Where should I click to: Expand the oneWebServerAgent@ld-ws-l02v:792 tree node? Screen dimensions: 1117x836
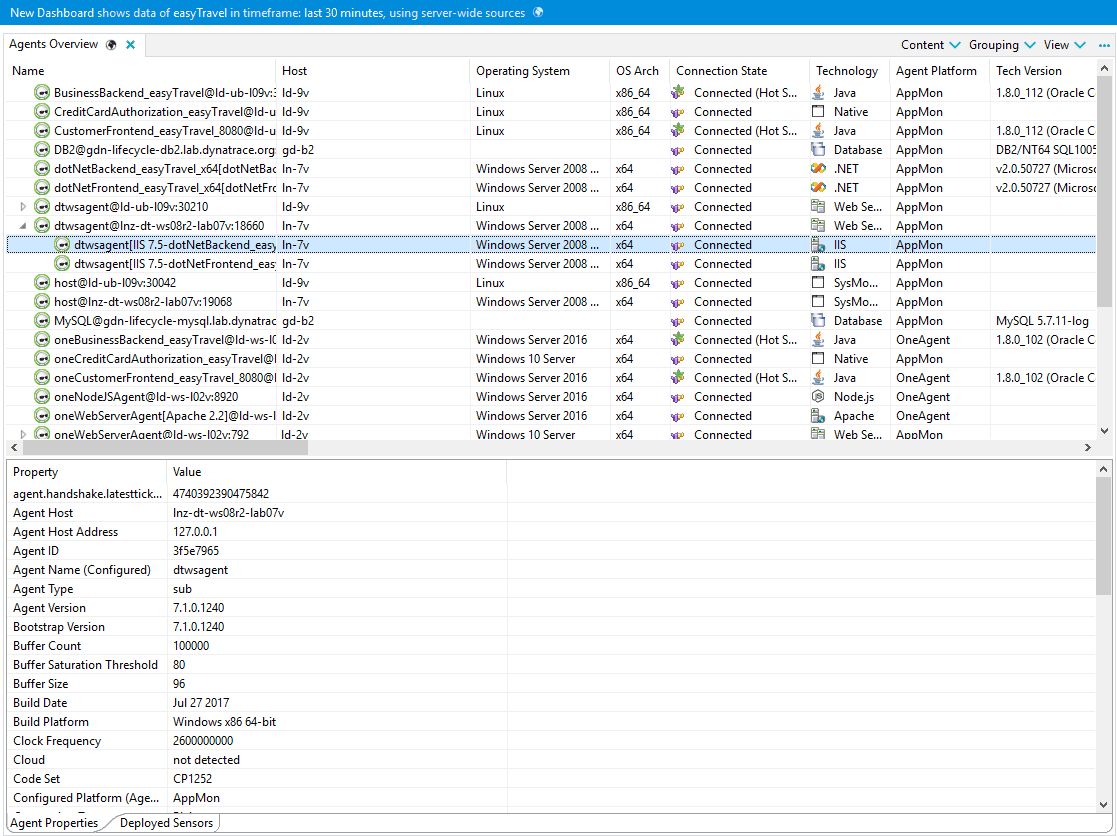pos(24,434)
